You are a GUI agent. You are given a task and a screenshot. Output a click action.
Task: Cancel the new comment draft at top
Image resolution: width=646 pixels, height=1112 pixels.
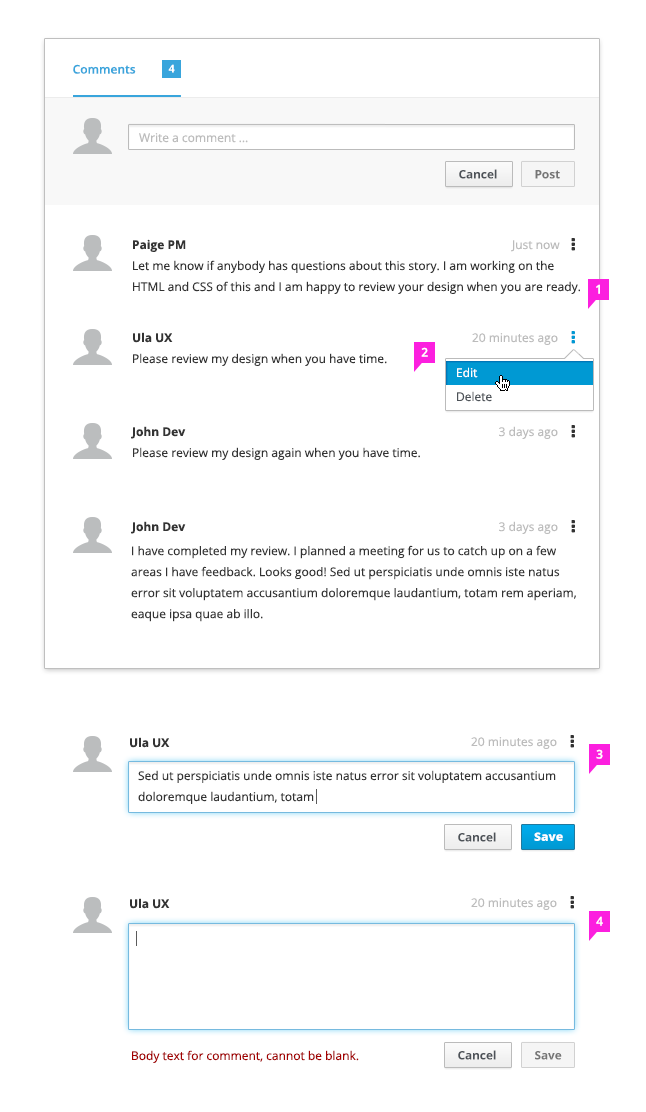click(478, 174)
